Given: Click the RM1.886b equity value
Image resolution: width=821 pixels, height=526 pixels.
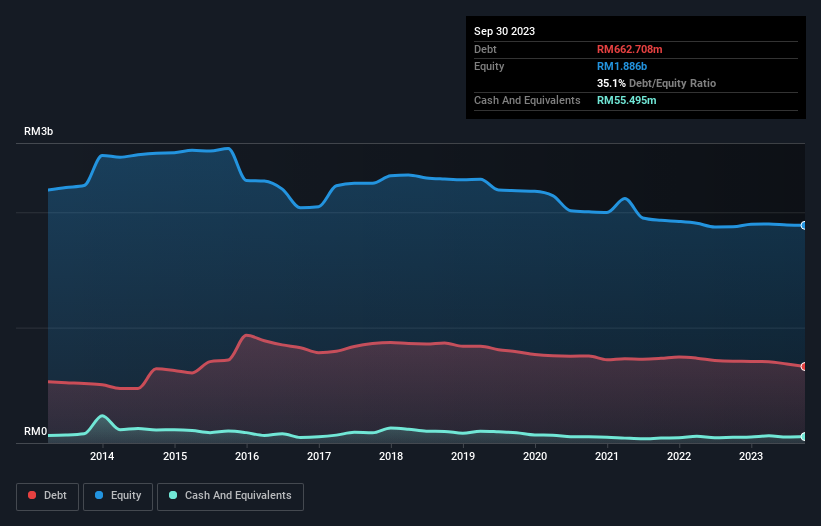Looking at the screenshot, I should 622,66.
